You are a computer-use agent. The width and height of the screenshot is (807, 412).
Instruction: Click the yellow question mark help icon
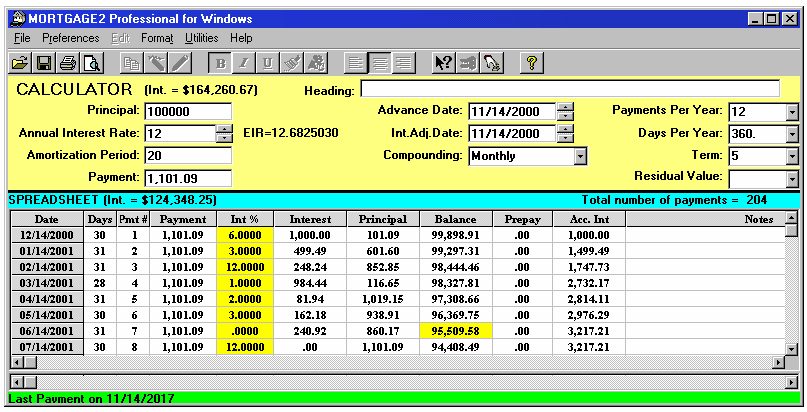point(532,63)
